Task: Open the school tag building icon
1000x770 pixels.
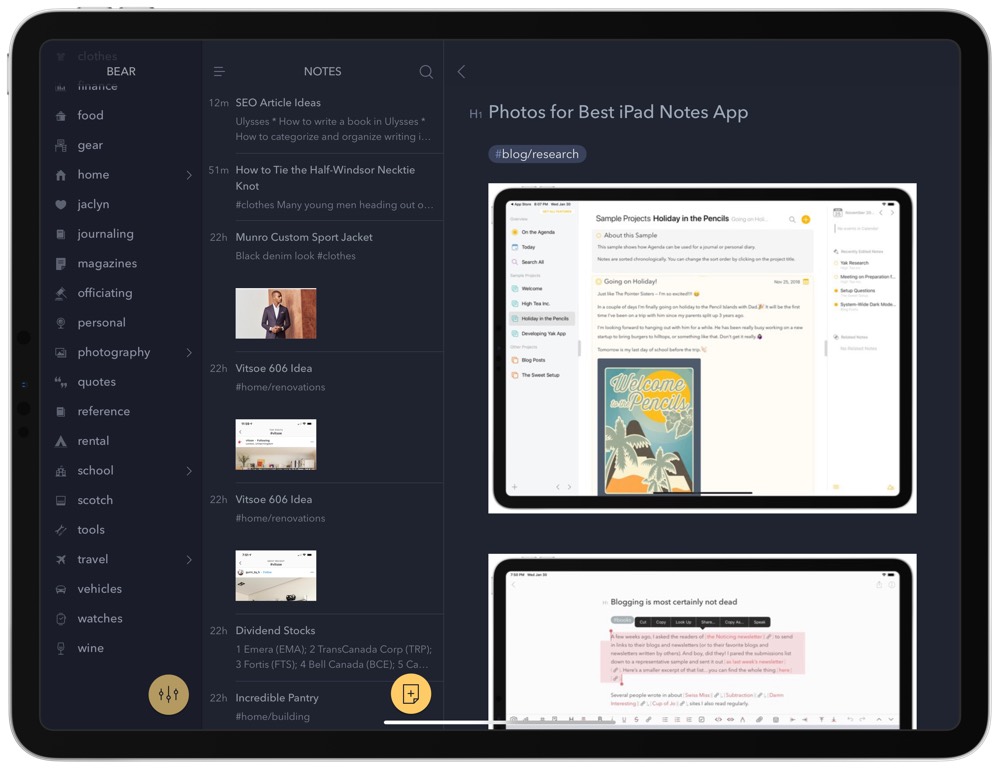Action: (61, 471)
